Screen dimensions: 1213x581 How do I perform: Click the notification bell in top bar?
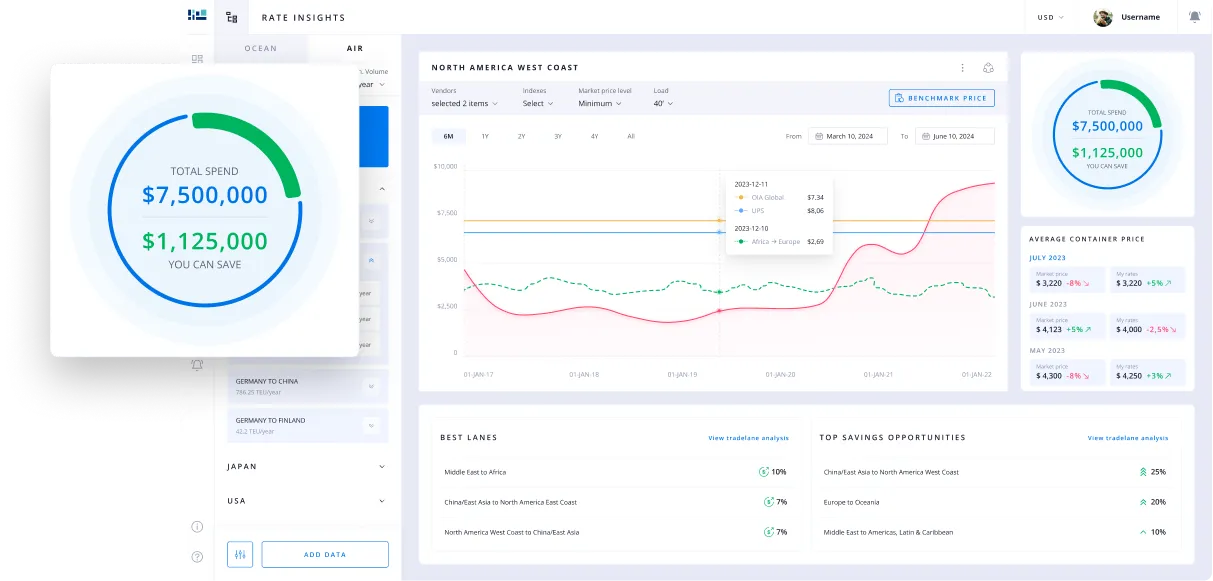[1194, 17]
